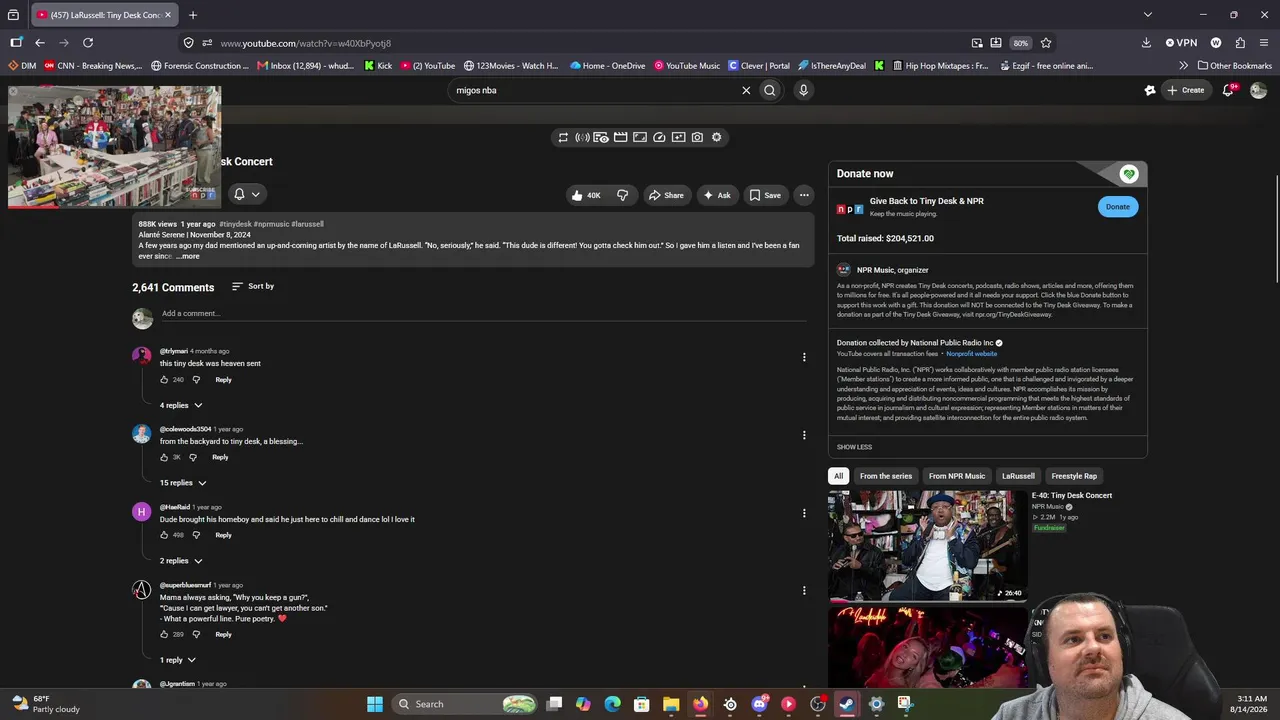Select the Freestyle Rap chip
The image size is (1280, 720).
tap(1074, 476)
